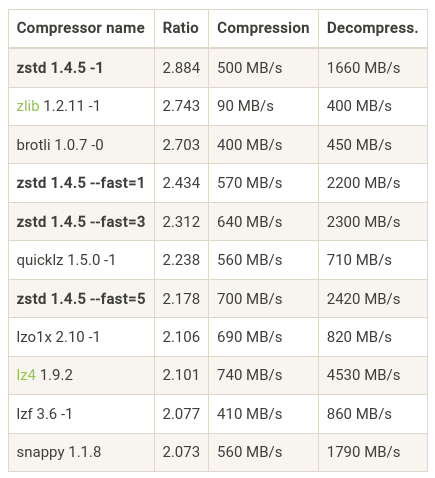Select the lzo1x 2.10 -1 cell
Screen dimensions: 435x478
81,337
